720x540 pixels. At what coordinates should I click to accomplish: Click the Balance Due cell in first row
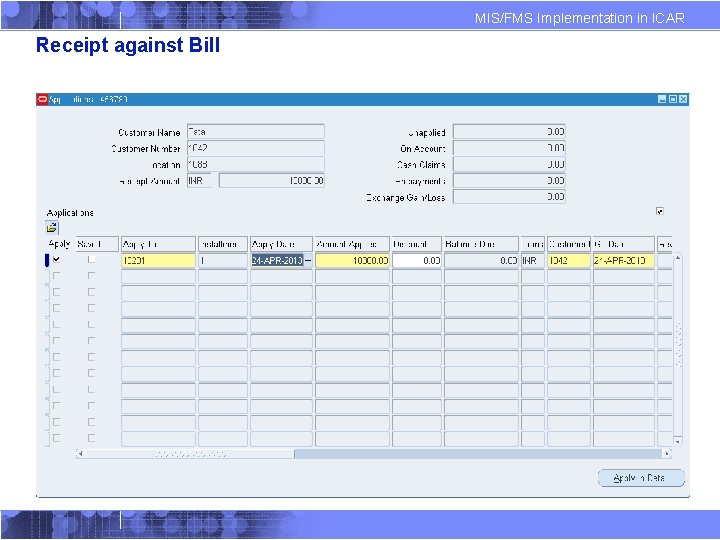(481, 261)
